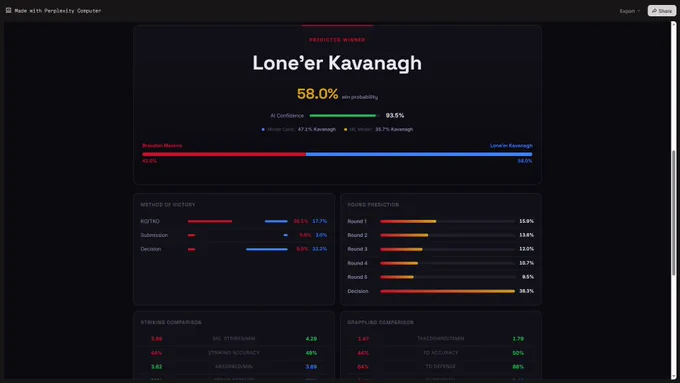Screen dimensions: 680x383
Task: Click the AI Confidence progress bar
Action: tap(344, 115)
